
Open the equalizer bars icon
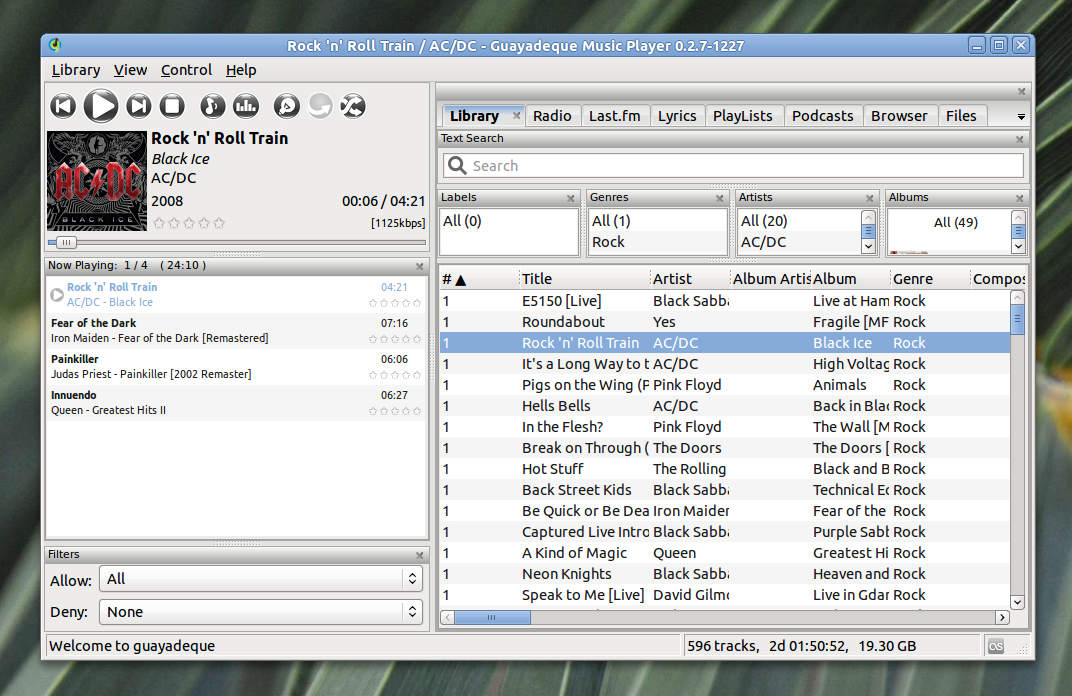246,107
